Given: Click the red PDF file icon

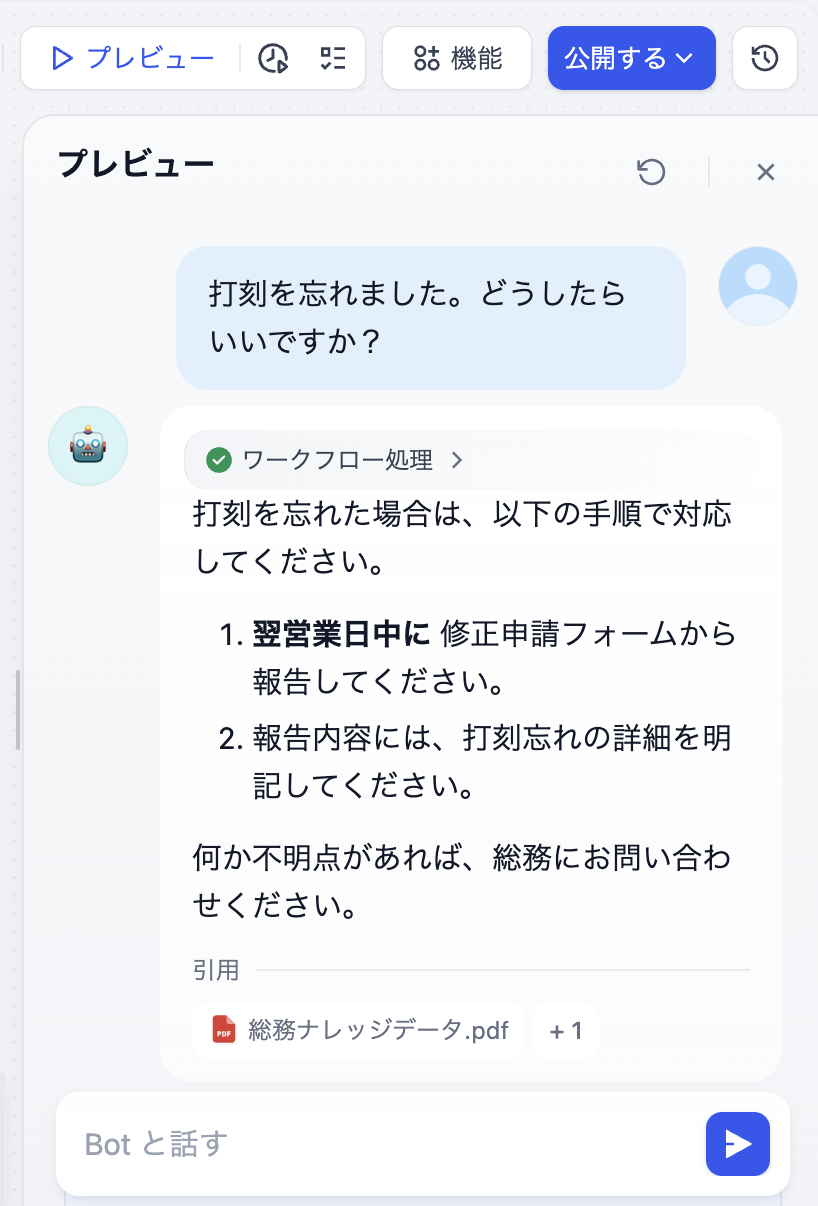Looking at the screenshot, I should tap(224, 1029).
